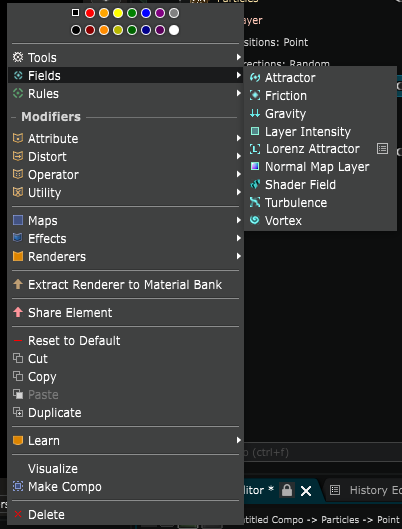Click the Turbulence field icon
The height and width of the screenshot is (529, 402).
coord(255,202)
